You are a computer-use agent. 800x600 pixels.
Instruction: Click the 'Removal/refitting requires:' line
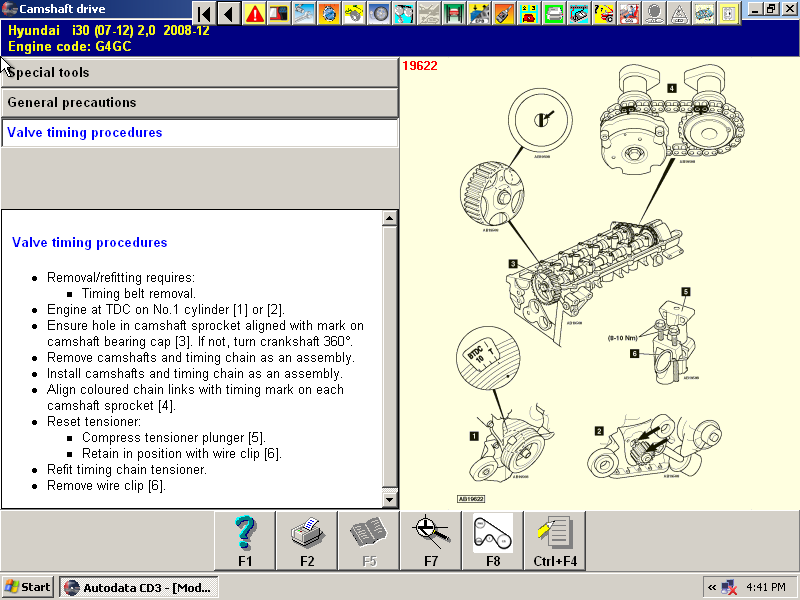tap(121, 278)
